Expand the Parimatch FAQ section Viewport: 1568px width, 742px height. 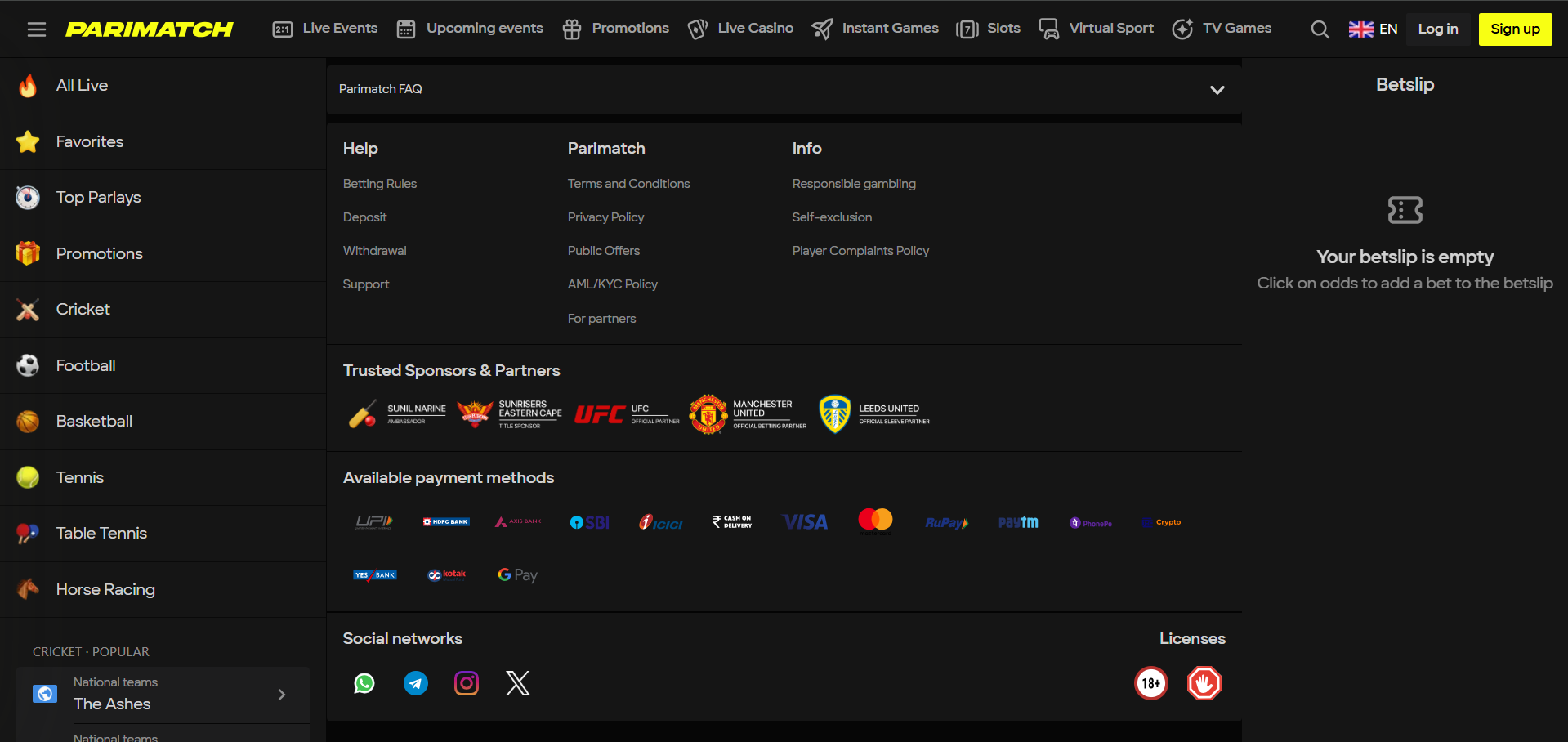1217,89
